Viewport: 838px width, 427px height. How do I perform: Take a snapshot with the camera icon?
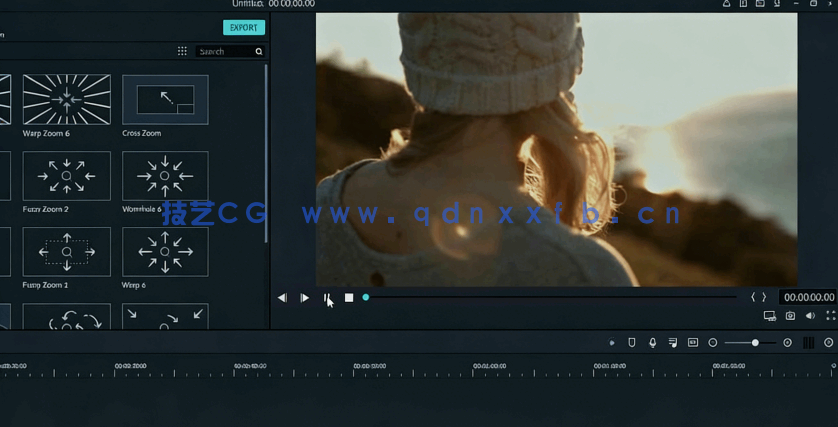click(x=790, y=316)
